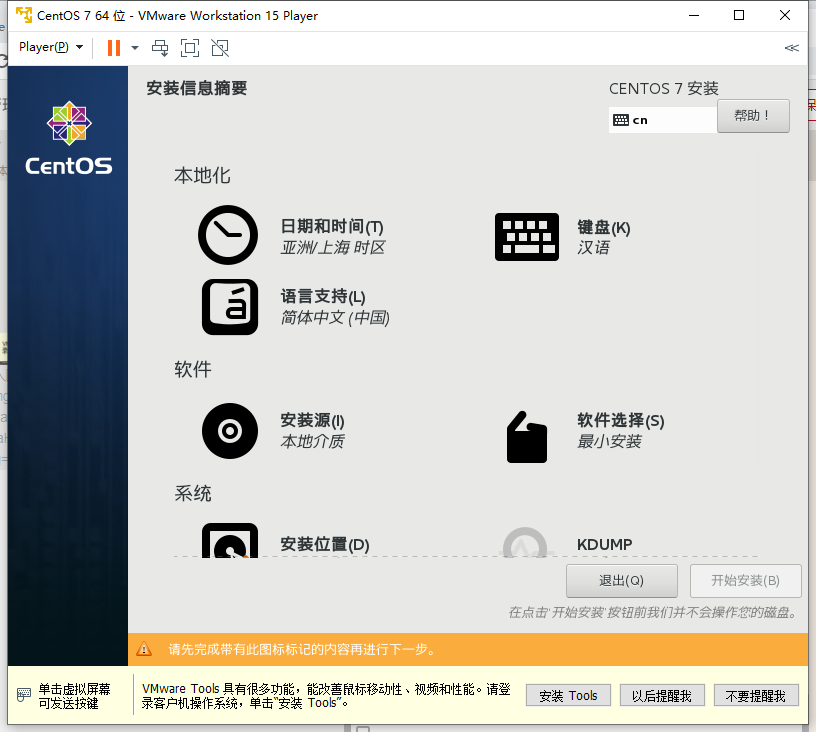Screen dimensions: 816x732
Task: Click the 安装 Tools button
Action: [568, 695]
